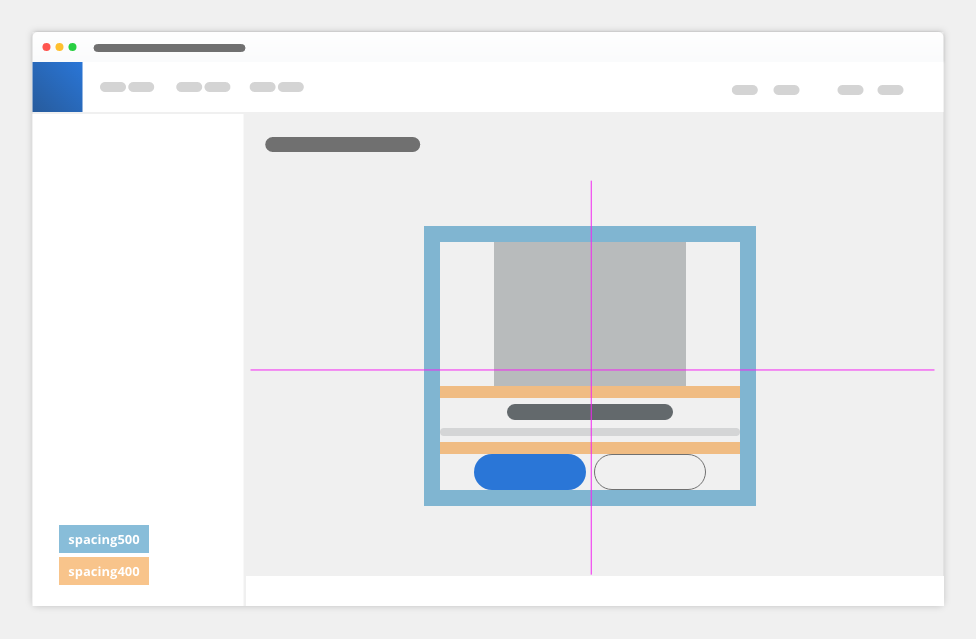This screenshot has width=976, height=639.
Task: Click the gray image placeholder in modal
Action: tap(590, 314)
